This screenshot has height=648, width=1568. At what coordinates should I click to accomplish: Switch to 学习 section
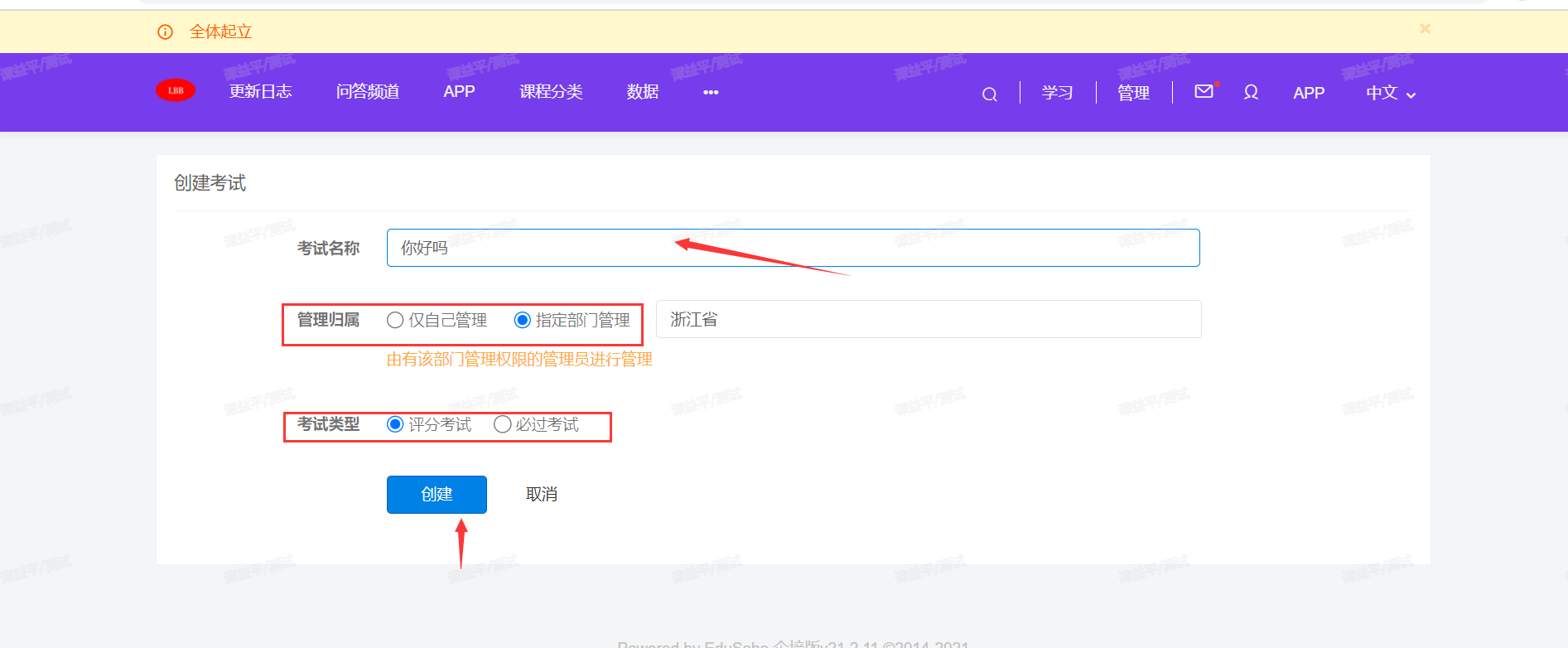click(x=1057, y=93)
